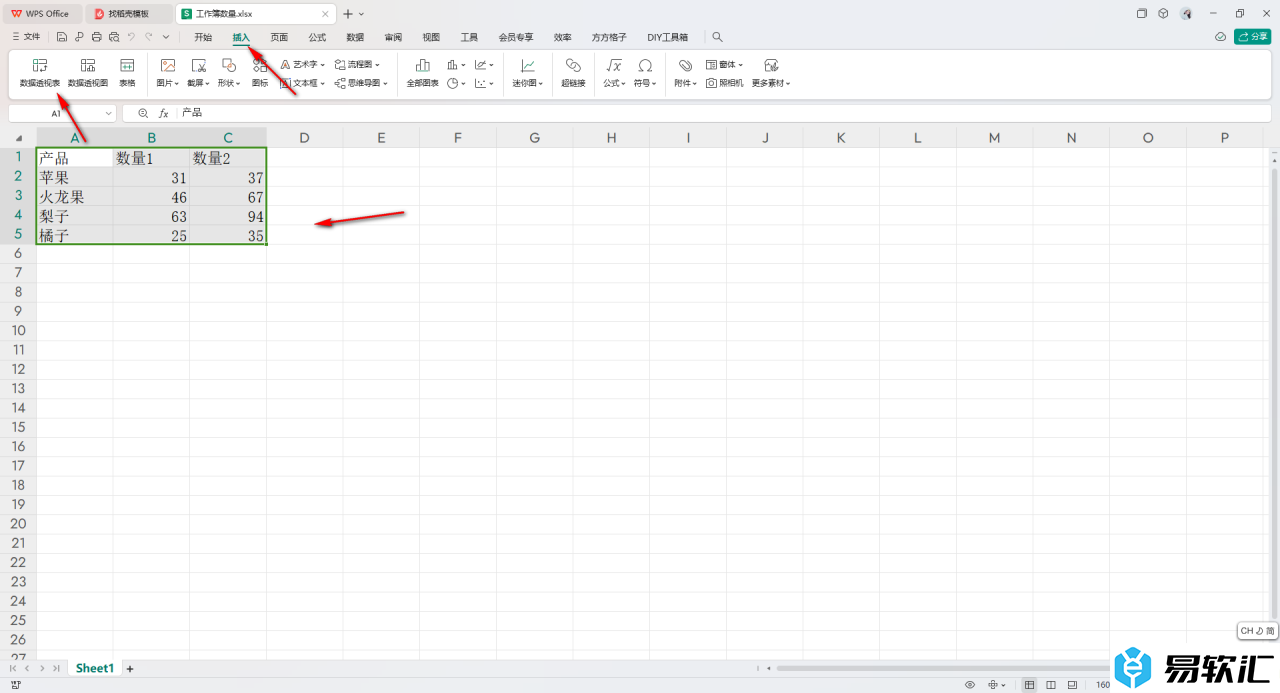The width and height of the screenshot is (1280, 693).
Task: Click the 数据透视表 pivot table icon
Action: click(40, 72)
